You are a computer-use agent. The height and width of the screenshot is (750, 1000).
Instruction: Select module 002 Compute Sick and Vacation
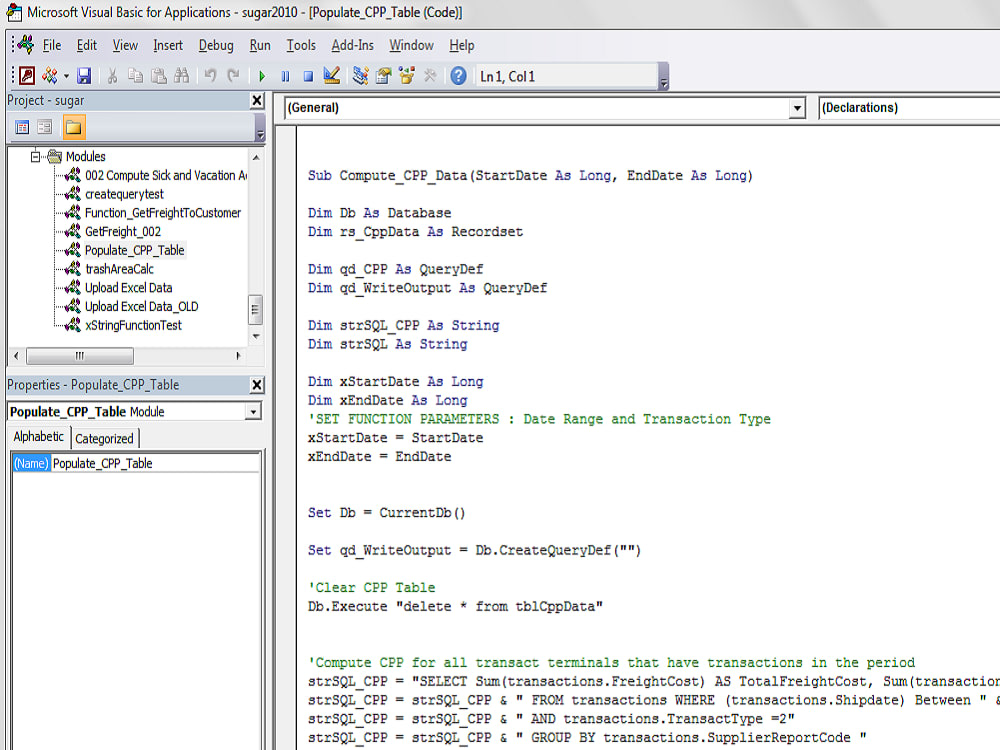click(166, 175)
